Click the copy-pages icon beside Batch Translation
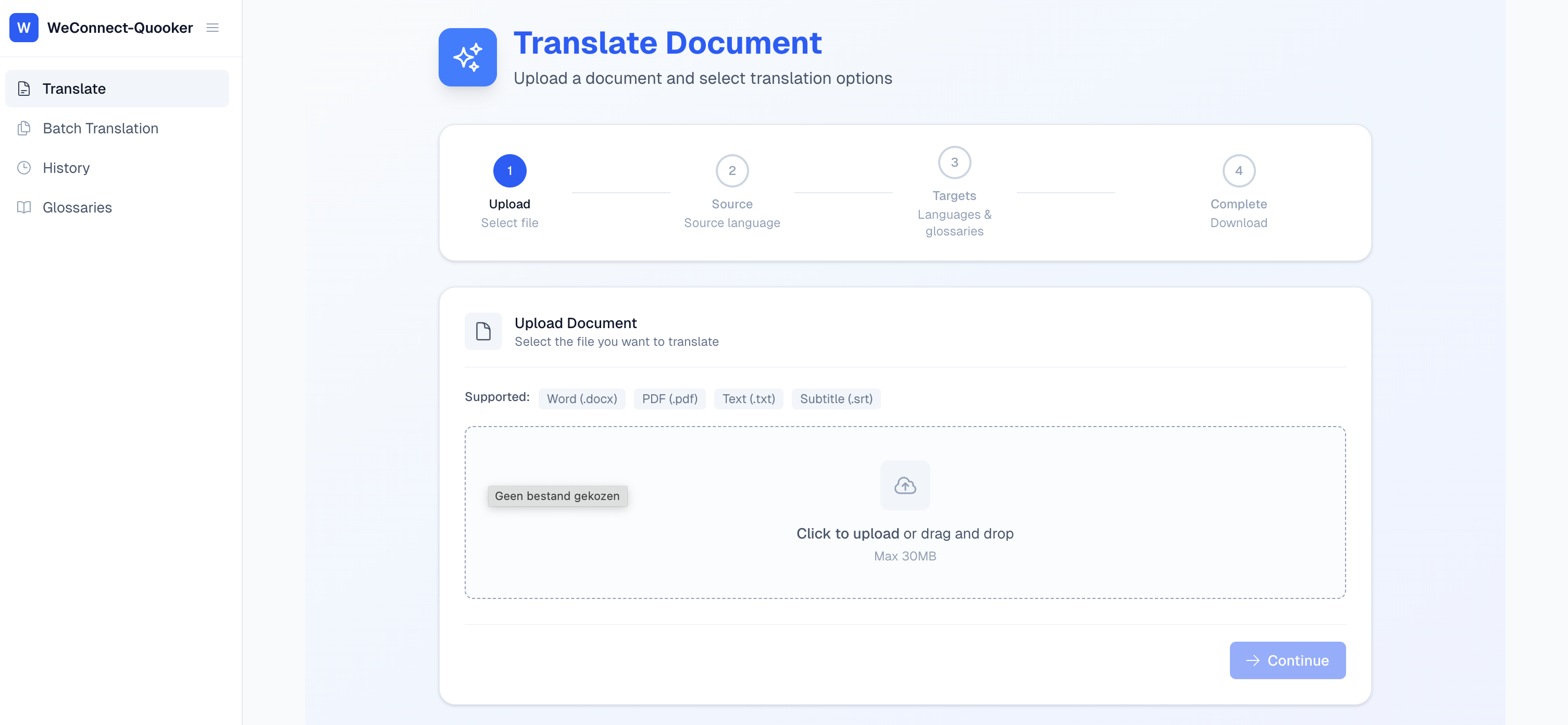This screenshot has width=1568, height=725. click(24, 129)
